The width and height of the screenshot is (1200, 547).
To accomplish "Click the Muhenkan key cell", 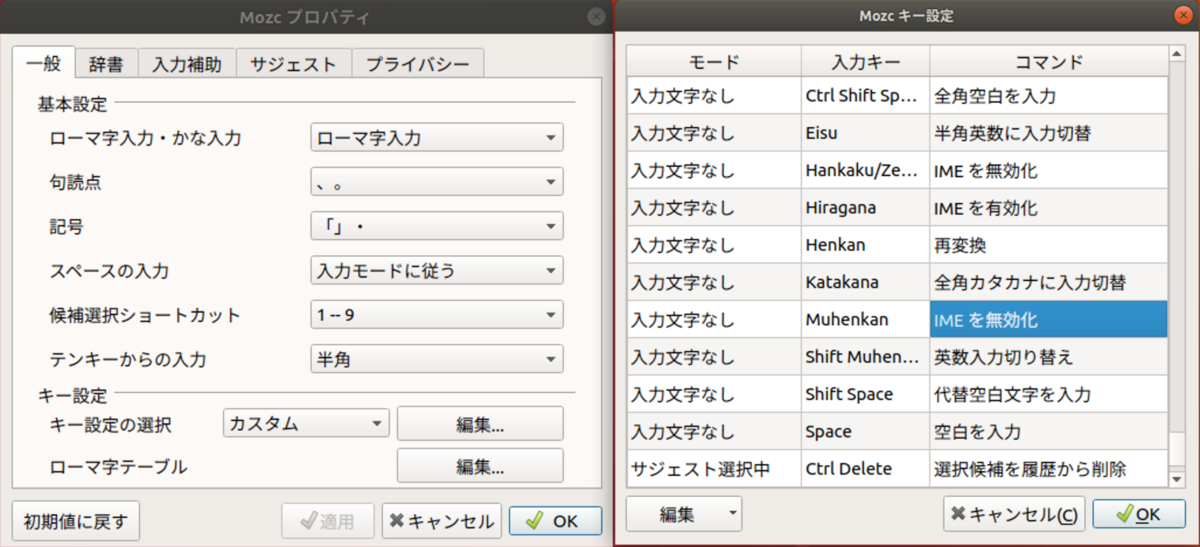I will click(865, 320).
